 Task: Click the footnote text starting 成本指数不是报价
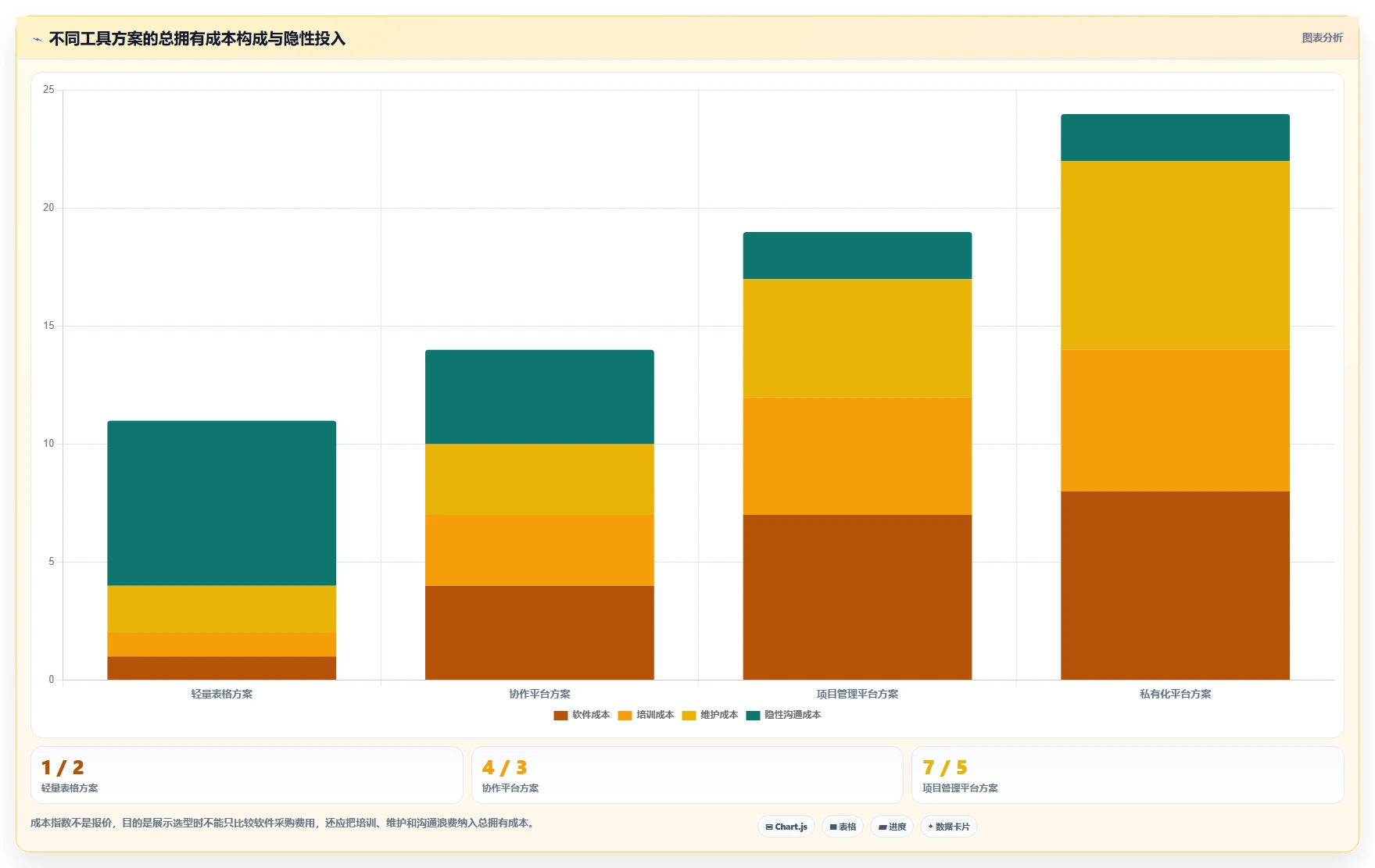pos(285,823)
